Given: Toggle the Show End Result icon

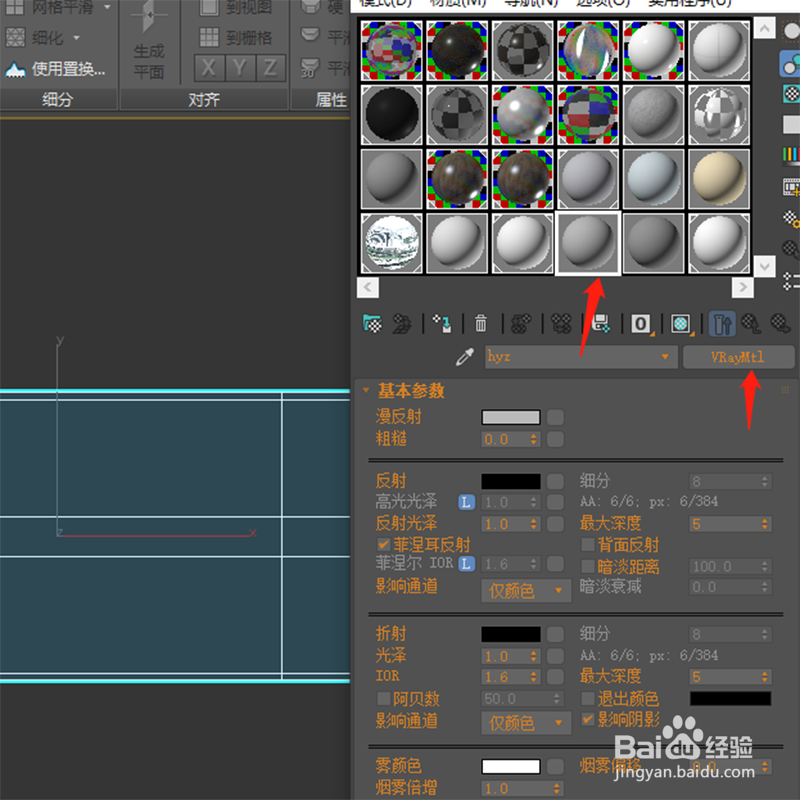Looking at the screenshot, I should tap(722, 323).
